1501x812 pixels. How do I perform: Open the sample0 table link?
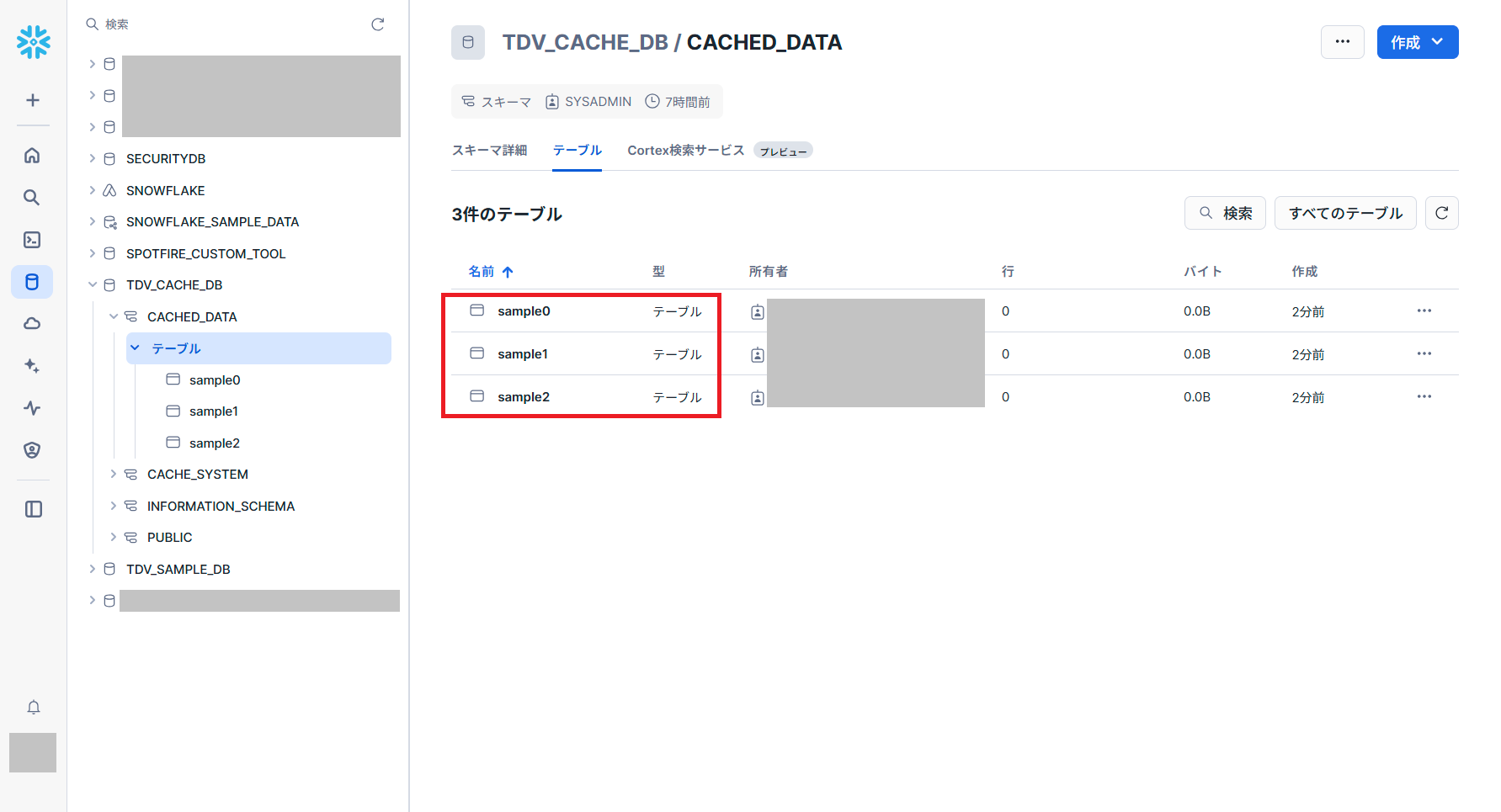coord(524,311)
